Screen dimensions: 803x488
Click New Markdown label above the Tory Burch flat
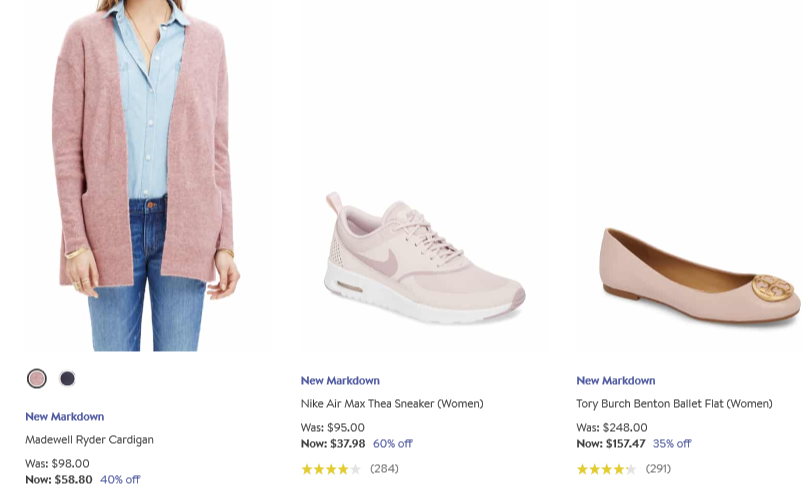[x=616, y=380]
